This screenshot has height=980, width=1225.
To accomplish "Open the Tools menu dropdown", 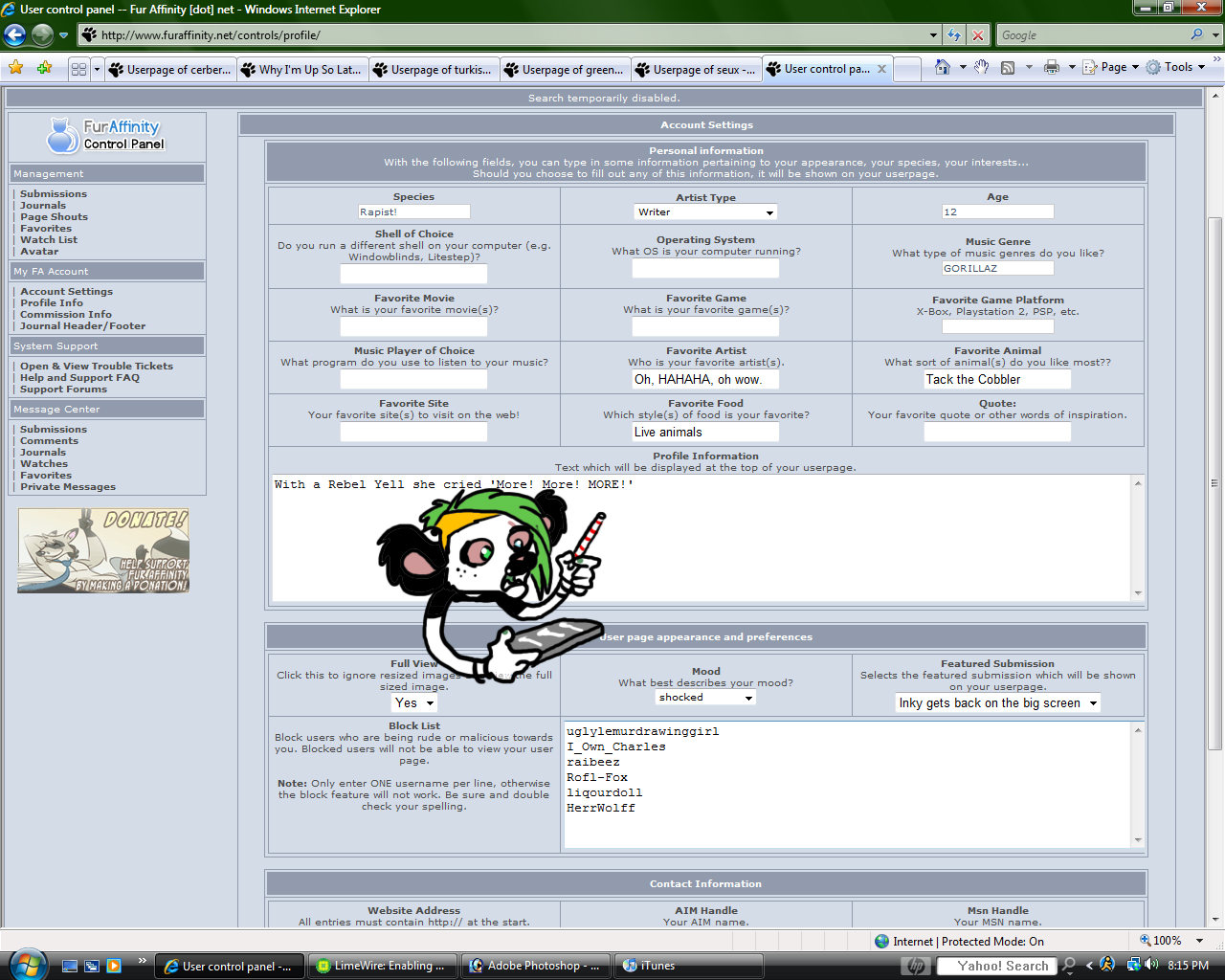I will coord(1176,67).
